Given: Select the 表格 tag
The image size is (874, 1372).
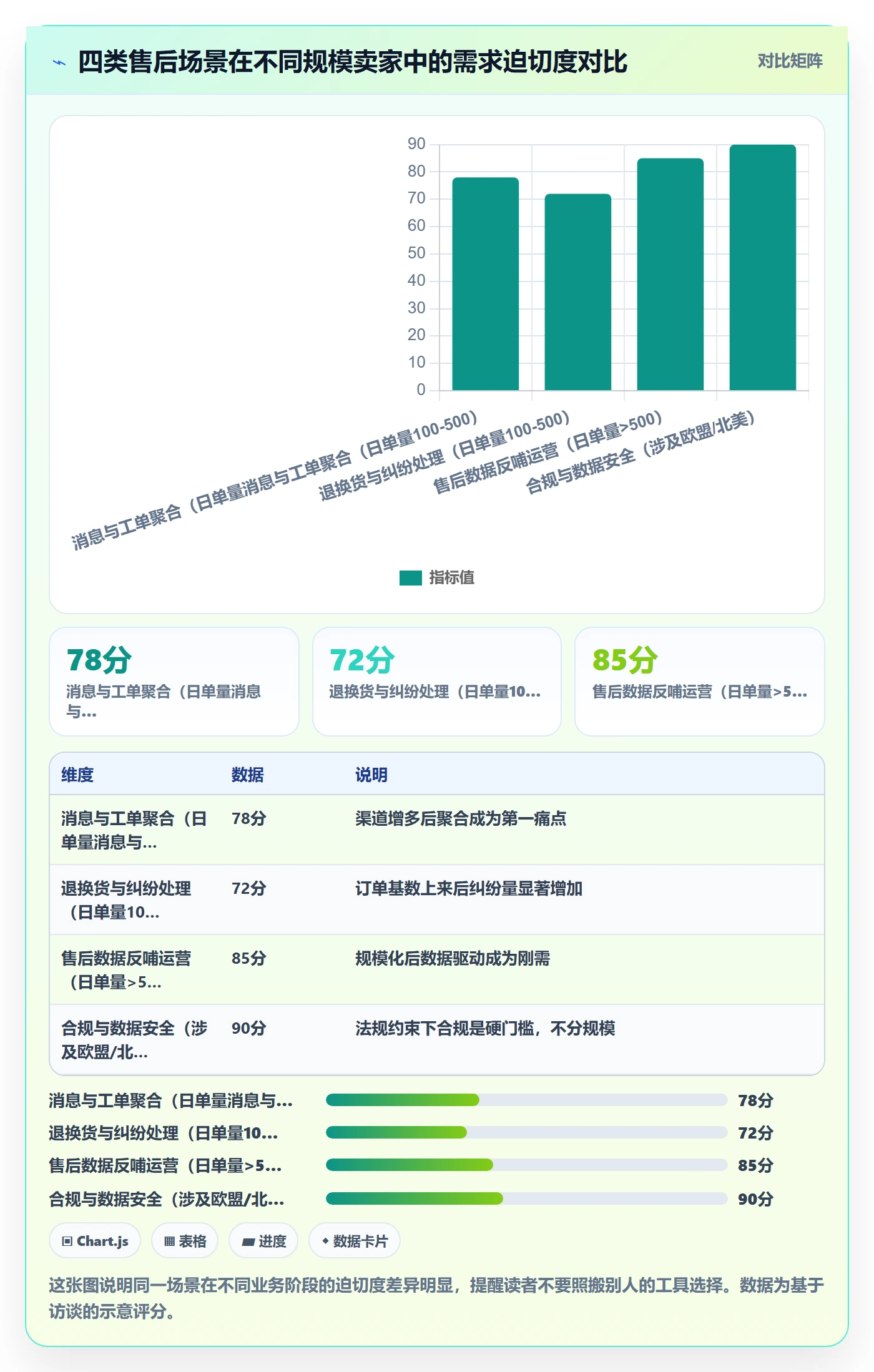Looking at the screenshot, I should tap(185, 1241).
